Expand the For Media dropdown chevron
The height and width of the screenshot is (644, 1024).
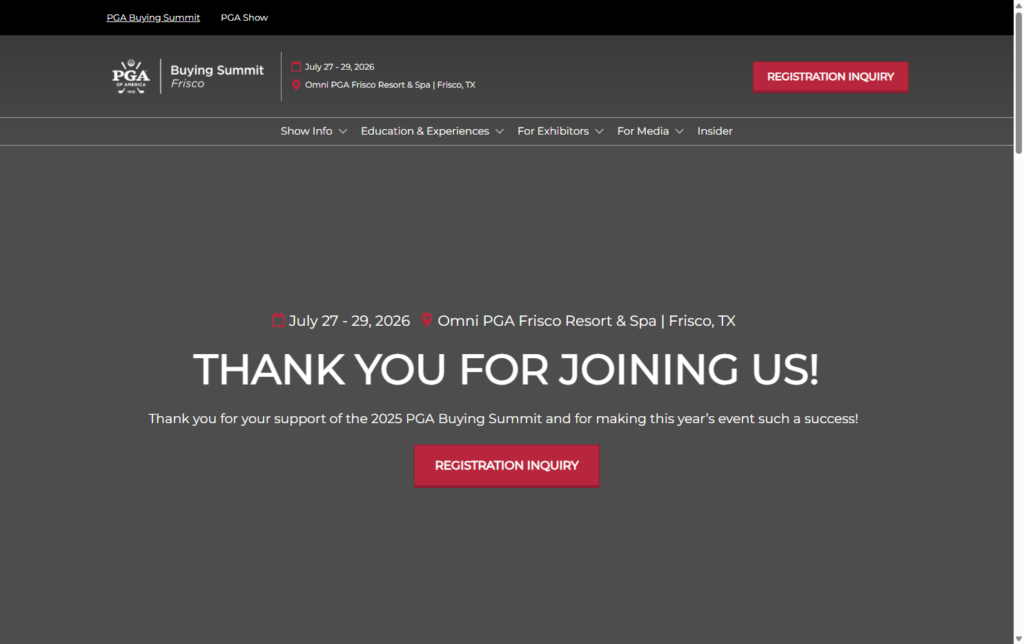(679, 131)
